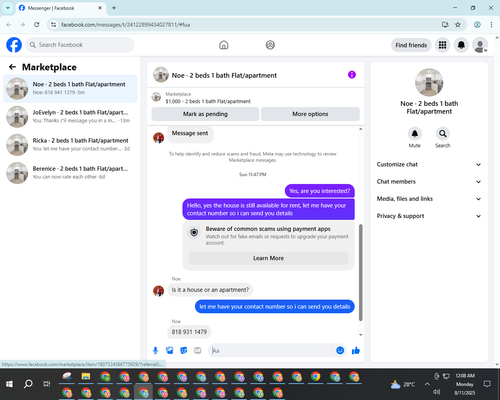Click More options button

point(310,114)
